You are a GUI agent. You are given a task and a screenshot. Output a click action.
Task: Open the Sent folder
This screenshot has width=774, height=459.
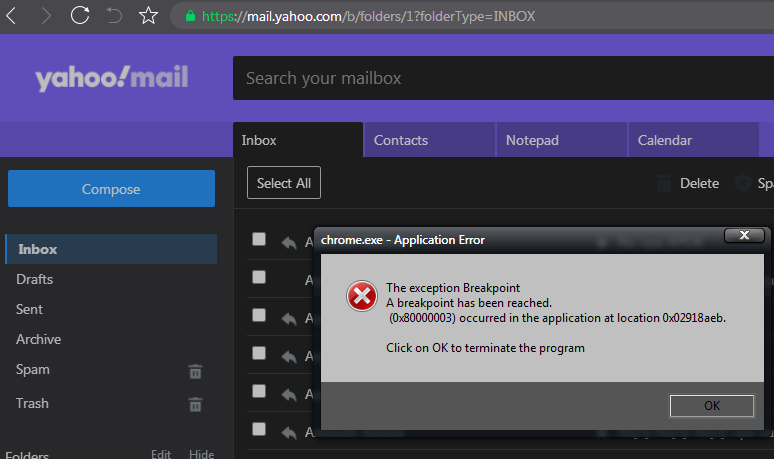point(29,309)
